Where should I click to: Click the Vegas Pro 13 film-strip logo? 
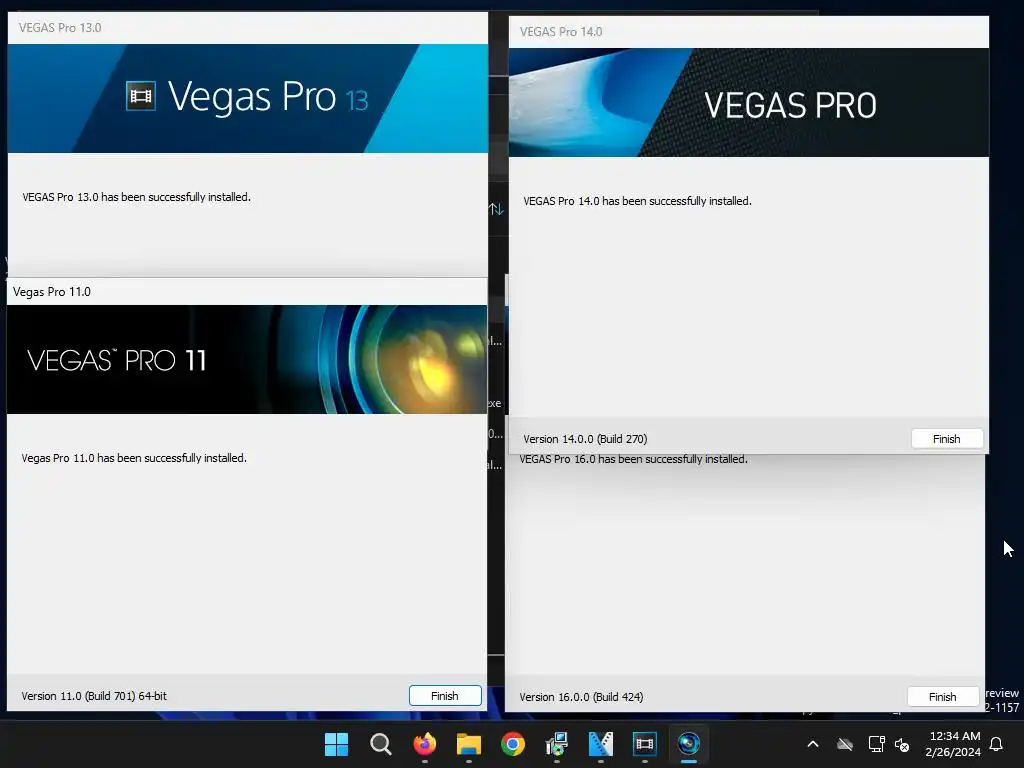click(x=140, y=97)
